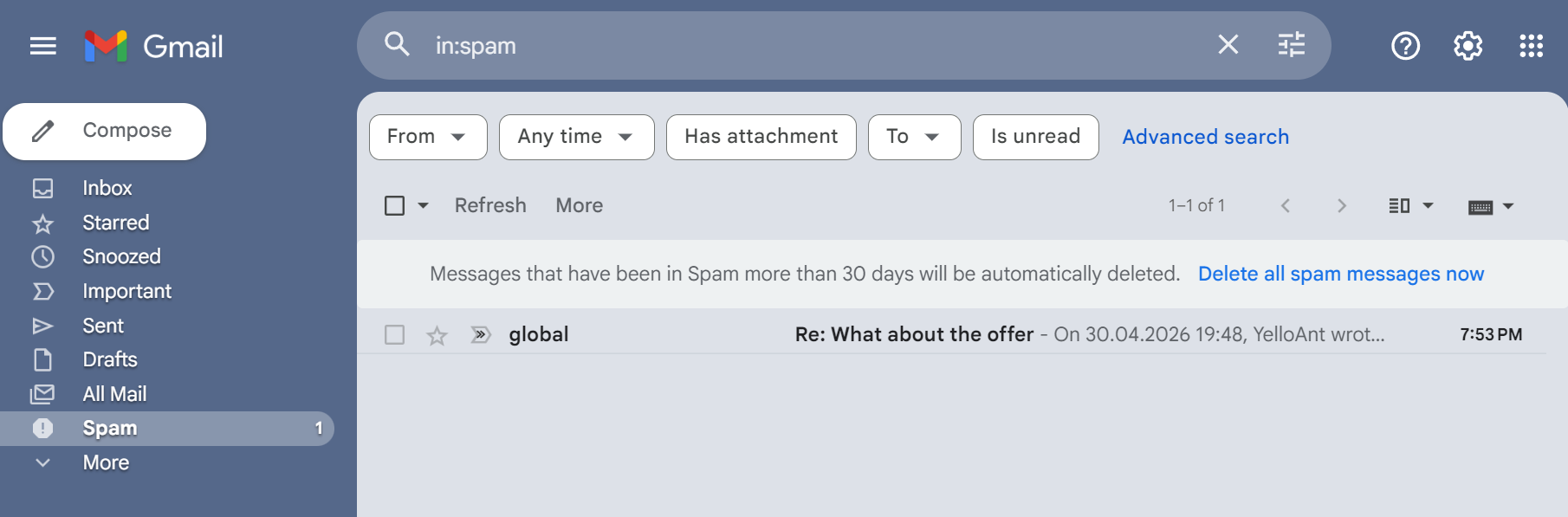This screenshot has height=517, width=1568.
Task: Open the Advanced search link
Action: click(x=1205, y=137)
